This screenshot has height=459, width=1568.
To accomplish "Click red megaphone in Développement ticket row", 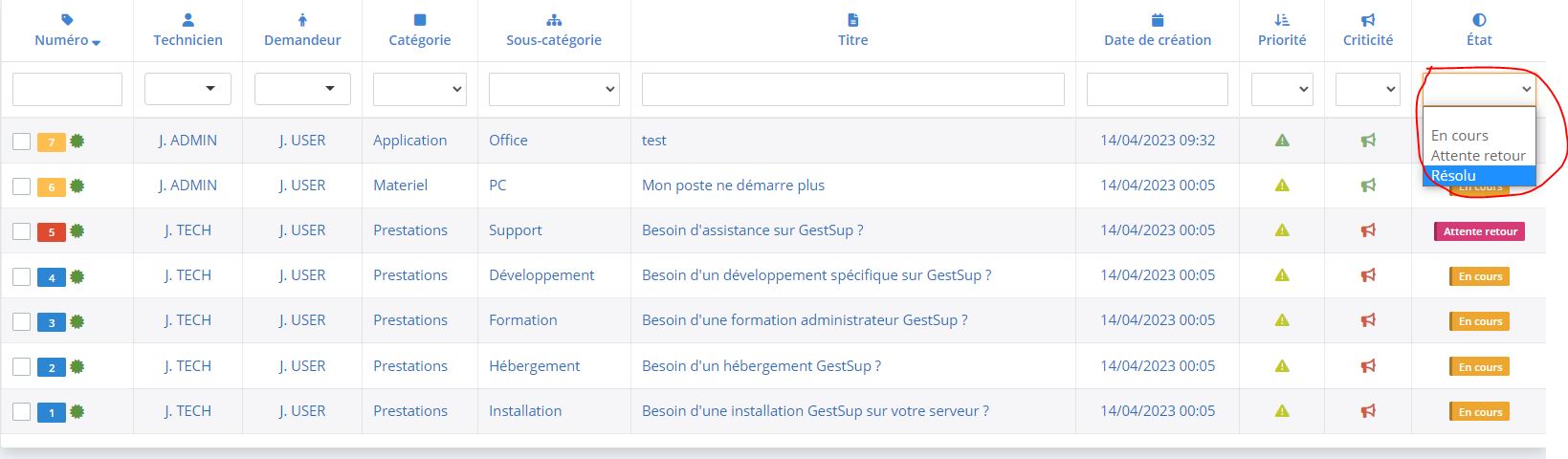I will (1368, 275).
